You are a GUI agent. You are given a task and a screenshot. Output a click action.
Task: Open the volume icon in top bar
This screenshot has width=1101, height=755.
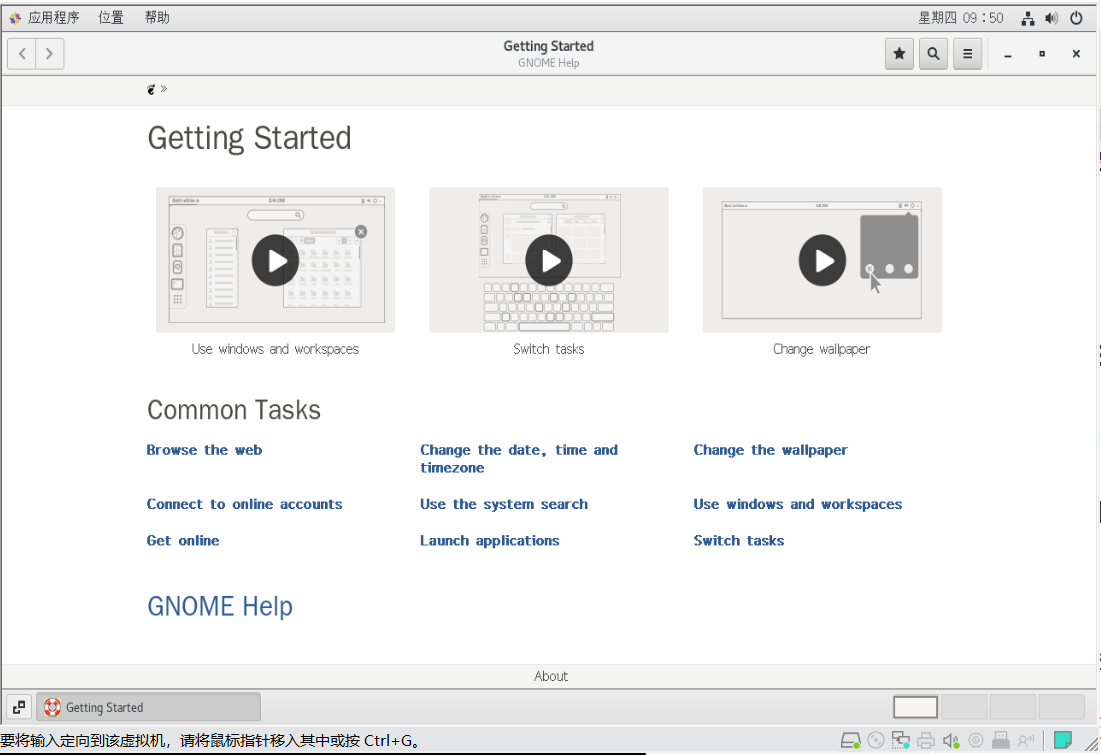pyautogui.click(x=1051, y=18)
